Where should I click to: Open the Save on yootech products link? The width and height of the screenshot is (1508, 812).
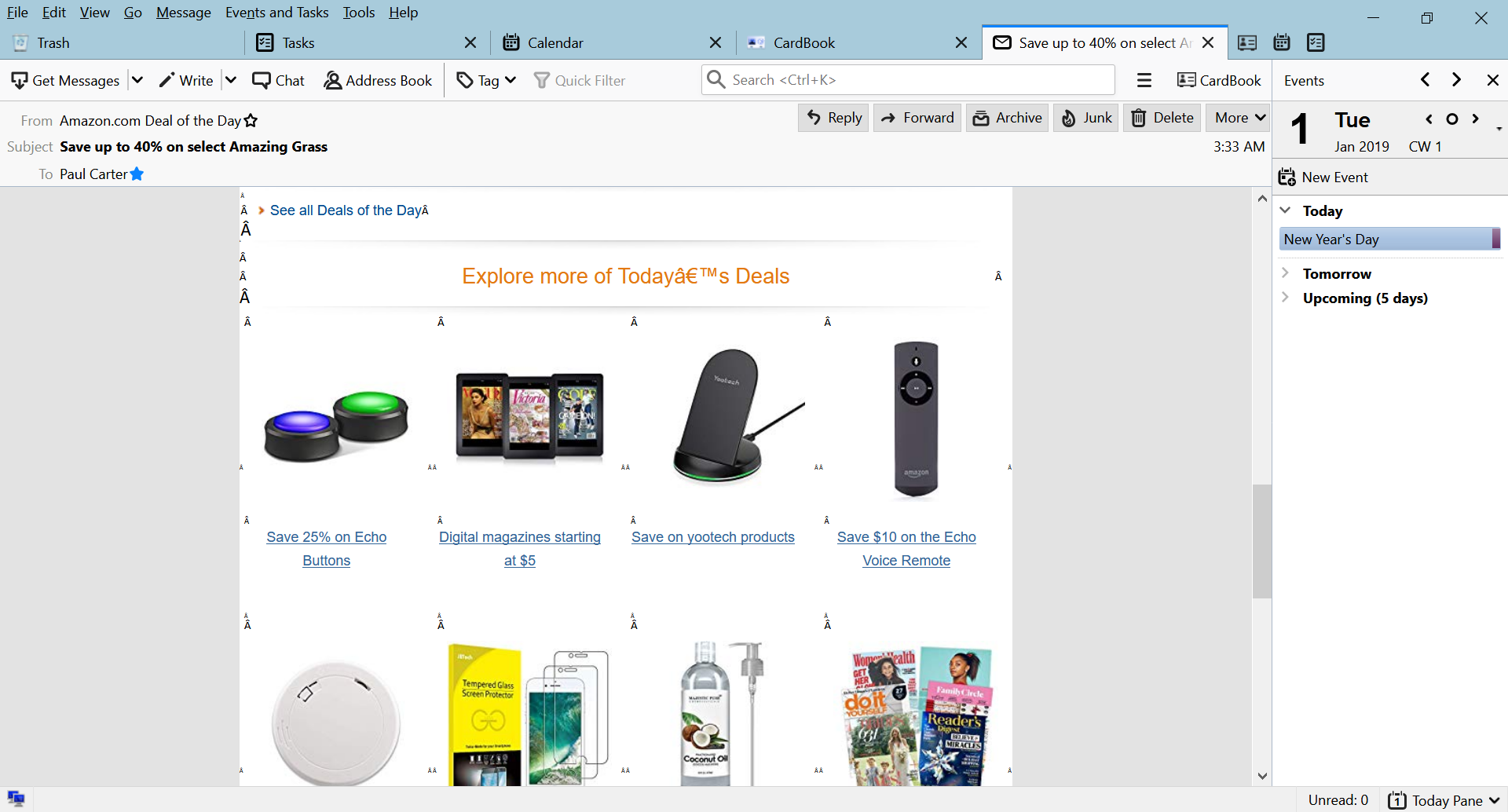point(713,537)
